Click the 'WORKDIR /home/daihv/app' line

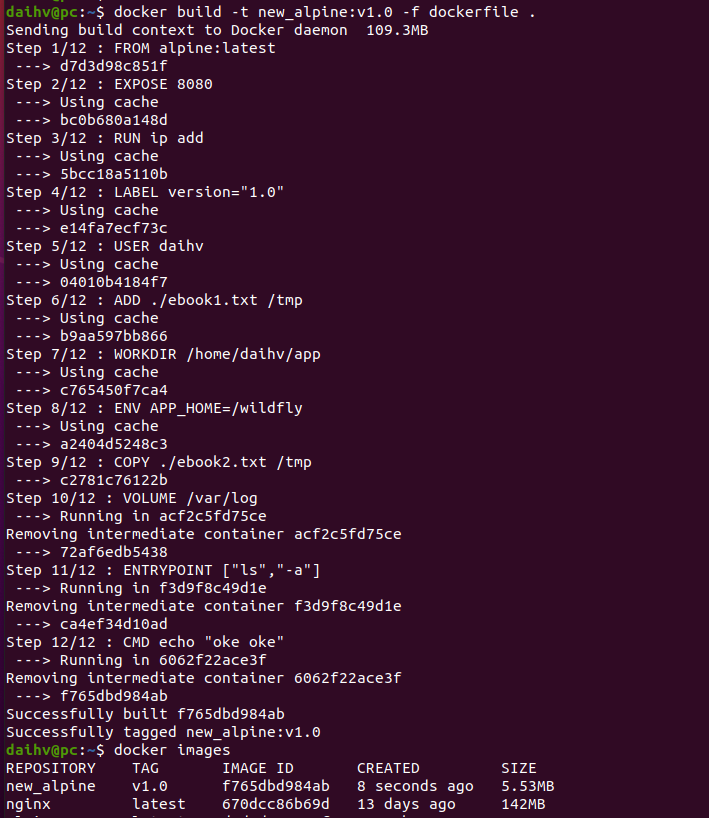click(163, 354)
